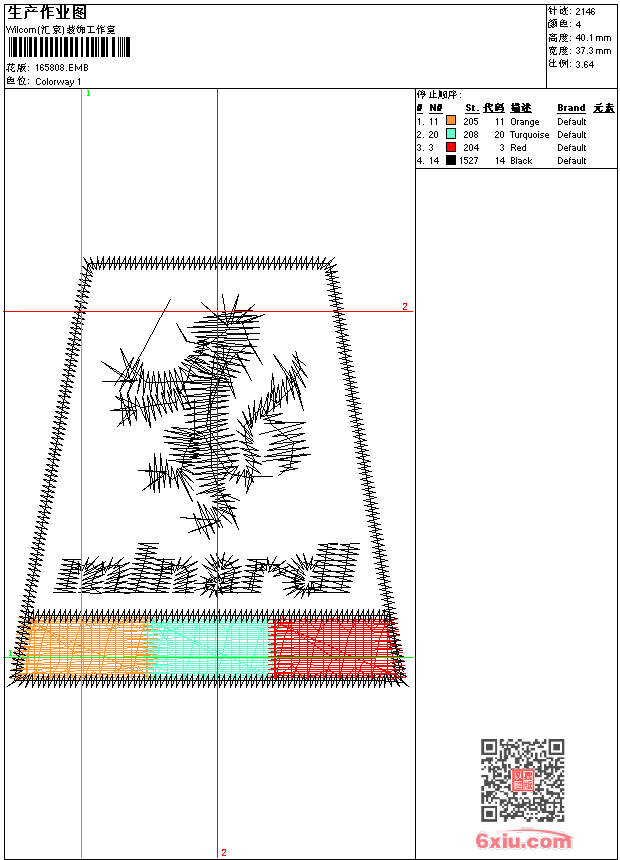Select the barcode under the Wilcom title
The image size is (620, 860).
[x=69, y=47]
